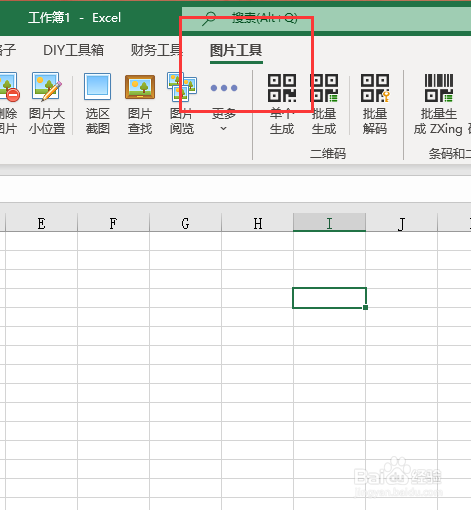The width and height of the screenshot is (471, 510).
Task: Select column H header
Action: tap(257, 223)
